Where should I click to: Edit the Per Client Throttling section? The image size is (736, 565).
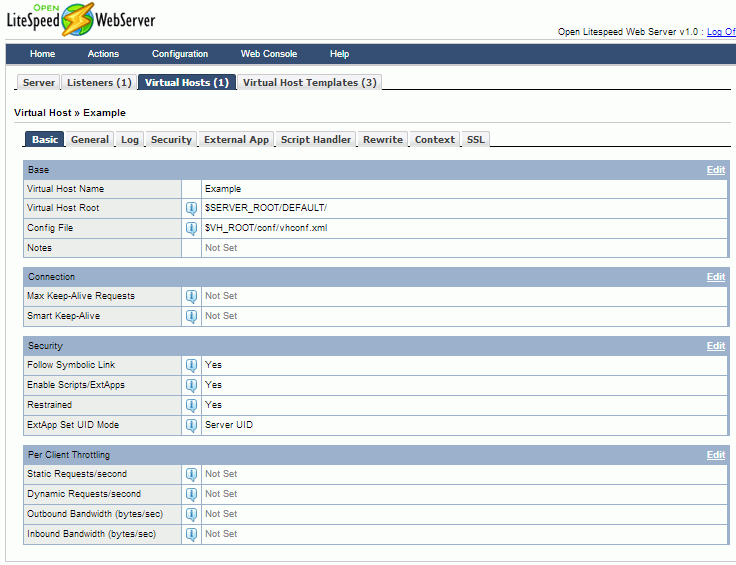(x=715, y=455)
